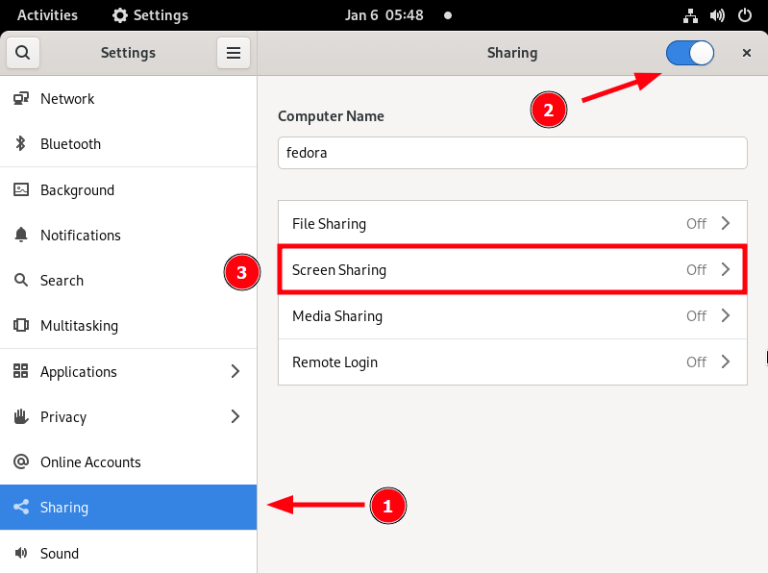768x573 pixels.
Task: Select the Privacy label in sidebar
Action: pyautogui.click(x=63, y=417)
